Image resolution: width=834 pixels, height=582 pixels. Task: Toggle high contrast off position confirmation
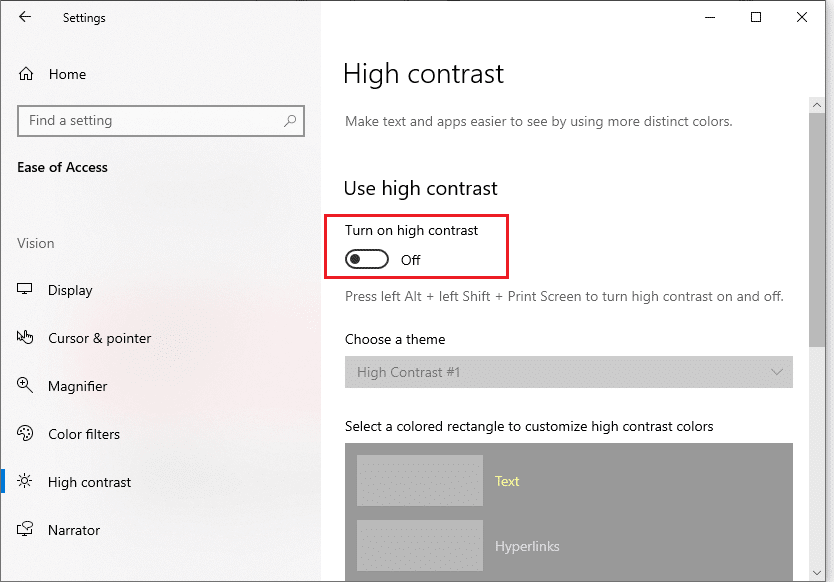[x=366, y=258]
